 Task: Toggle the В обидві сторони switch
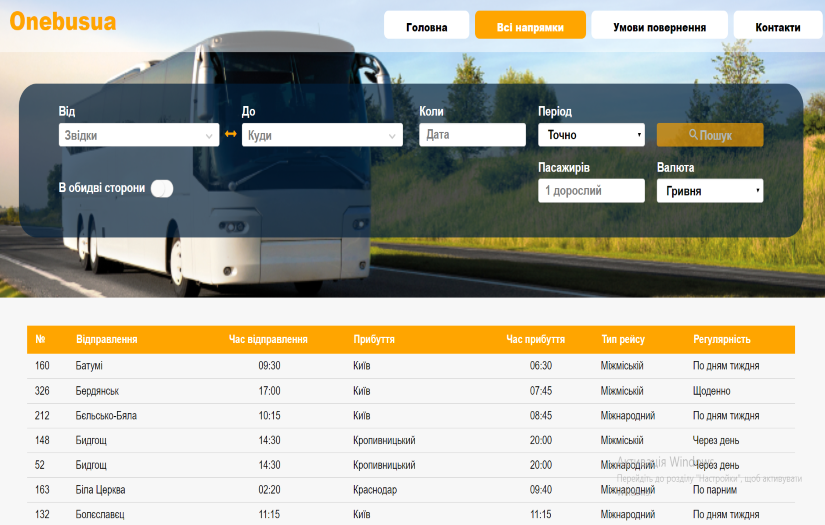[162, 188]
